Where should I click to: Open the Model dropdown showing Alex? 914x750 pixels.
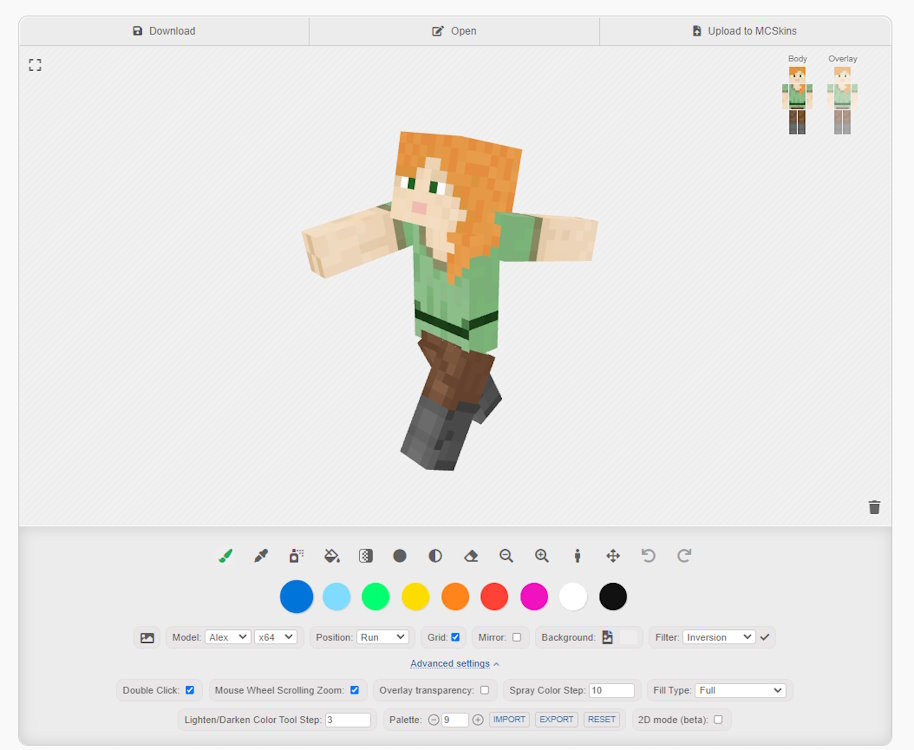[228, 637]
